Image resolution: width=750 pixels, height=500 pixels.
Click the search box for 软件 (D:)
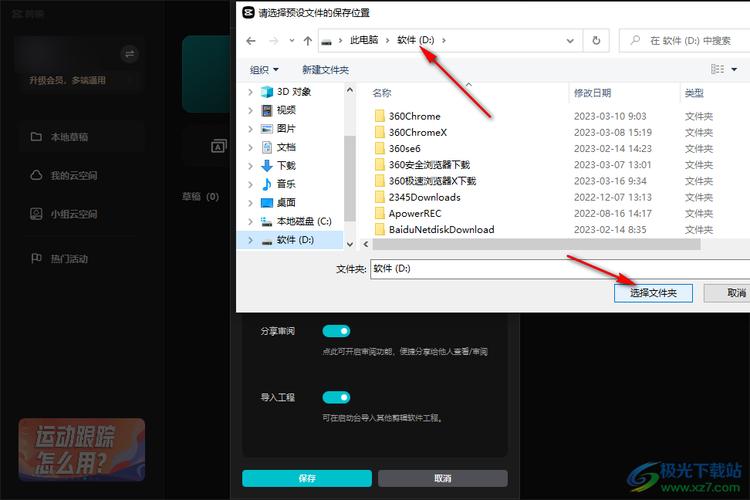(684, 41)
